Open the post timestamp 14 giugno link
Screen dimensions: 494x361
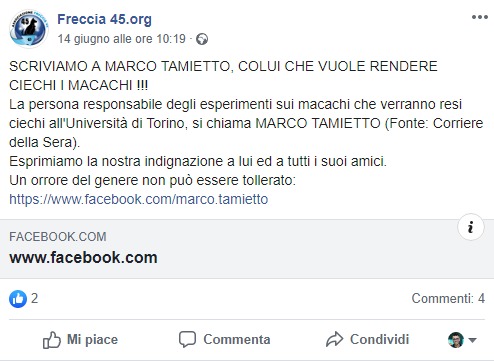tap(122, 39)
